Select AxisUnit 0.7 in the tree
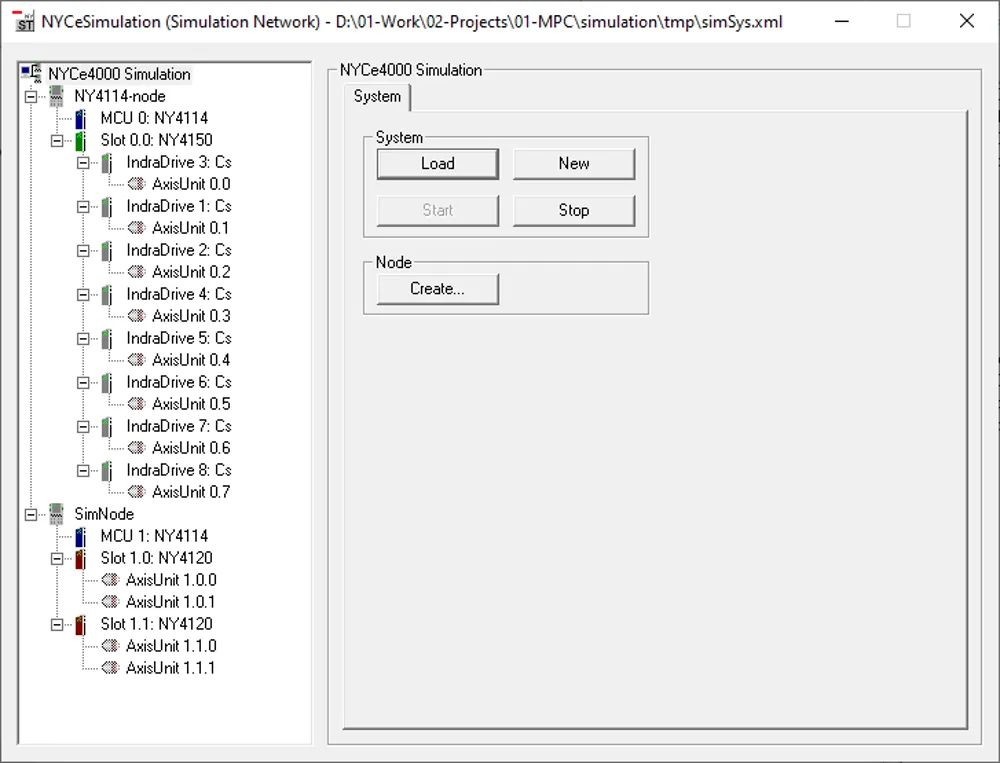The height and width of the screenshot is (763, 1000). coord(190,492)
